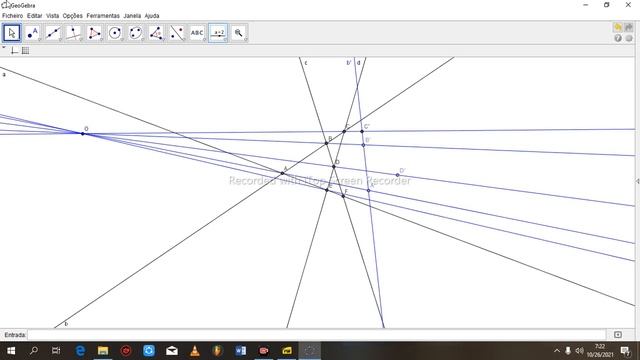Open the Angle tool dropdown arrow
Viewport: 640px width, 360px height.
164,40
